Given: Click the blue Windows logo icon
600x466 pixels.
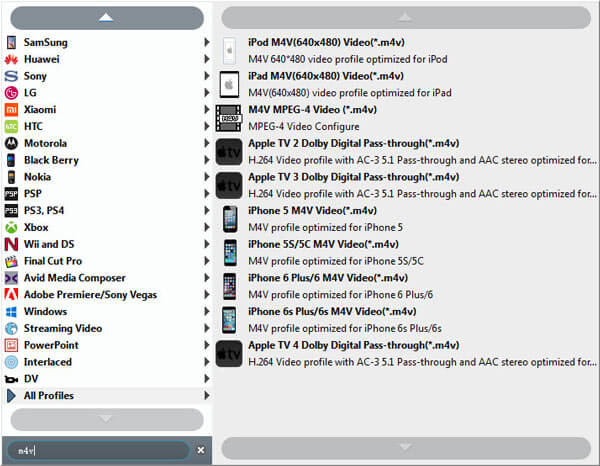Looking at the screenshot, I should [11, 312].
